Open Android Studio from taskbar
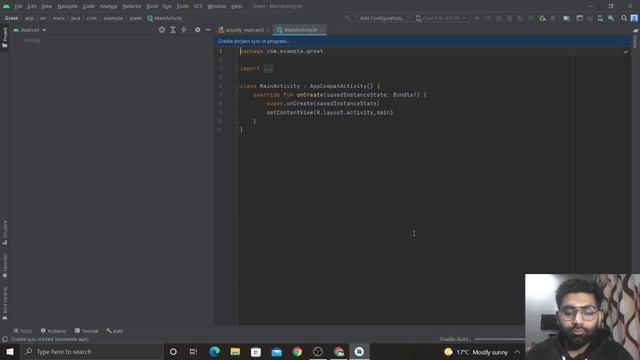Screen dimensions: 640x360 click(359, 351)
